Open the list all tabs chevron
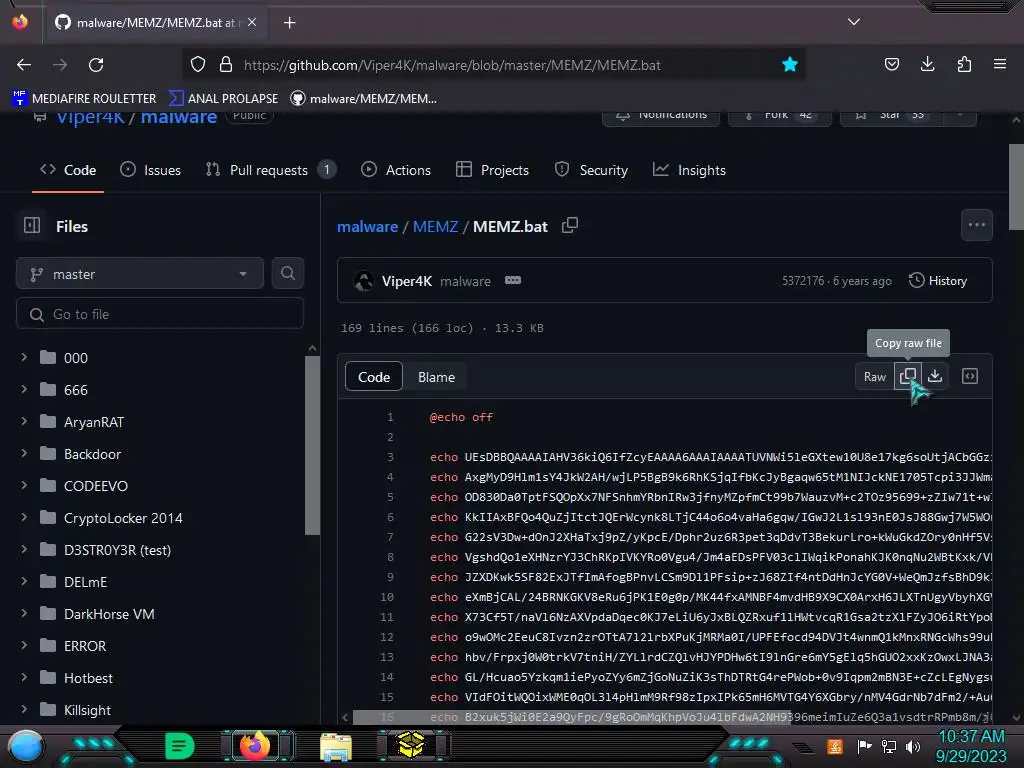The image size is (1024, 768). [854, 22]
